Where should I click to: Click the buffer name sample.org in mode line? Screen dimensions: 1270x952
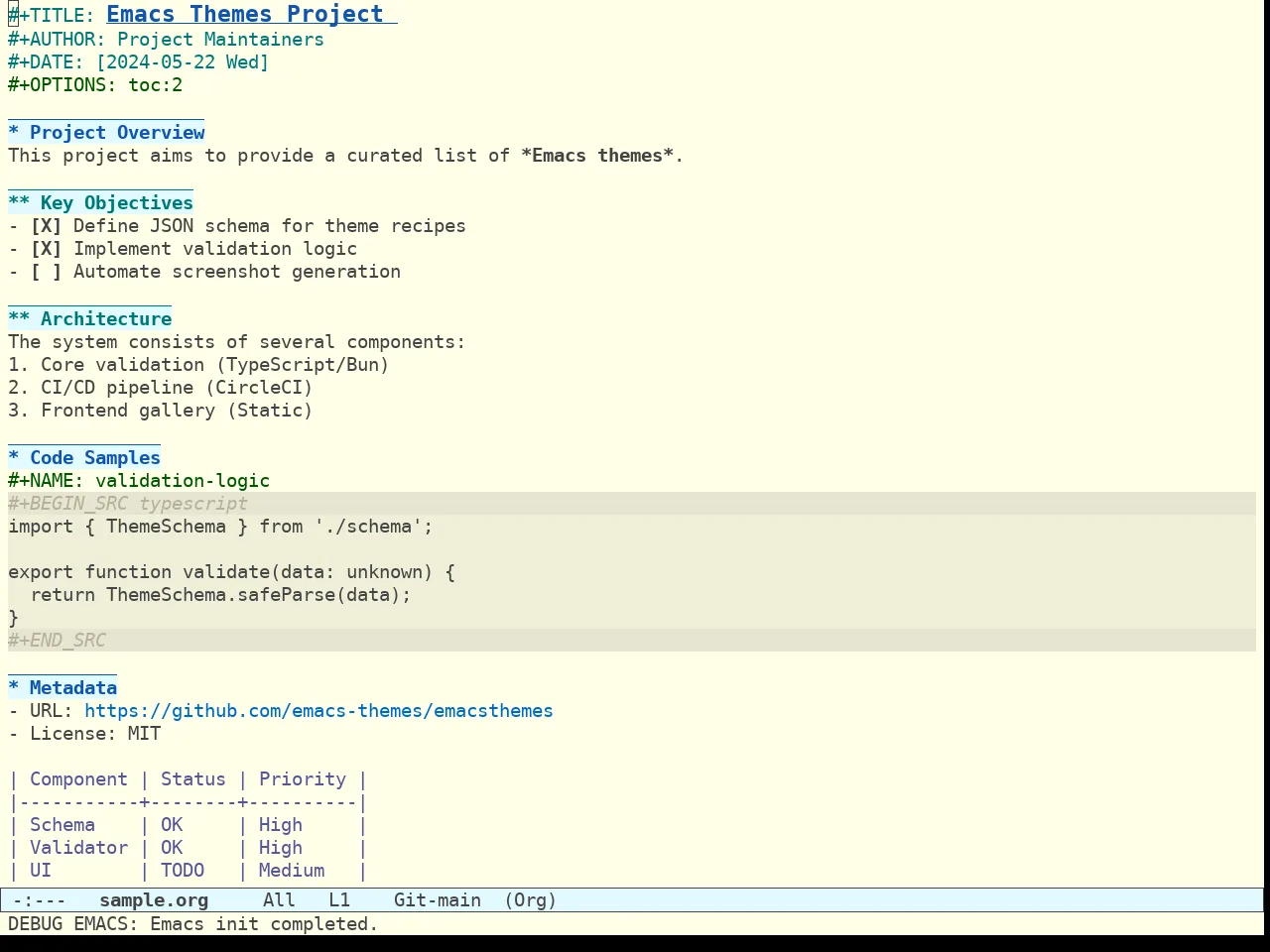click(x=154, y=900)
